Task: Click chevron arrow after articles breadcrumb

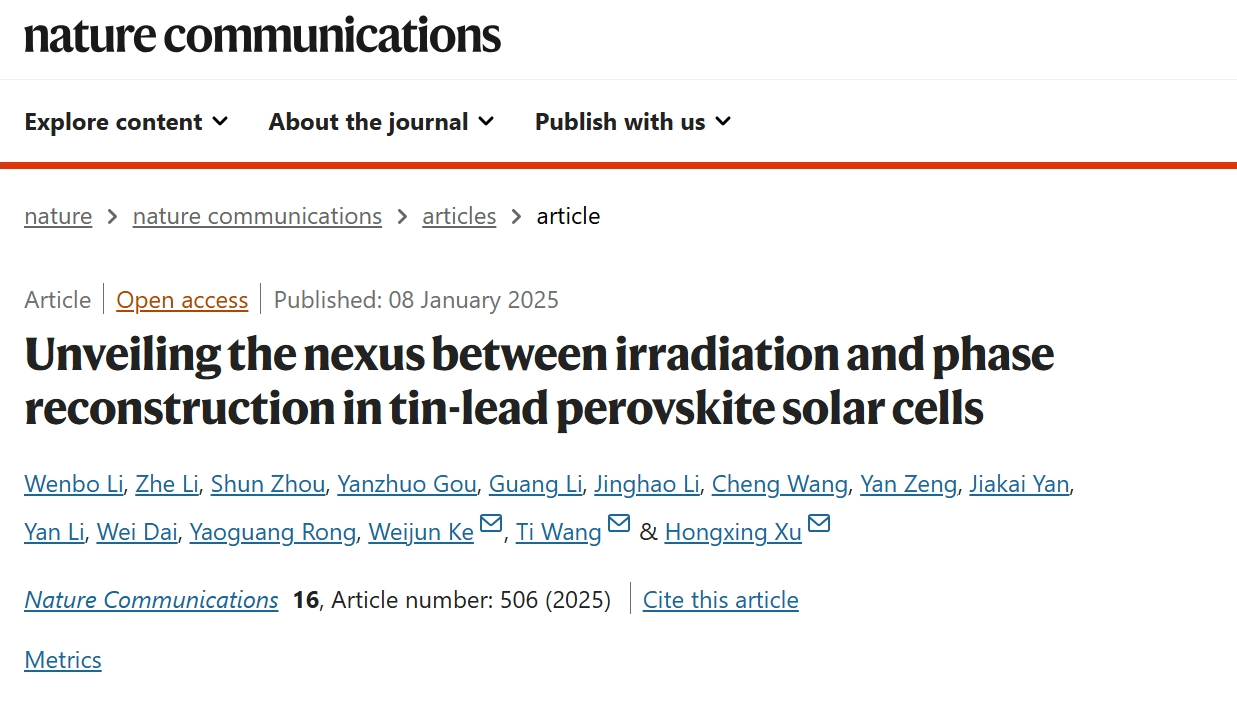Action: (x=517, y=216)
